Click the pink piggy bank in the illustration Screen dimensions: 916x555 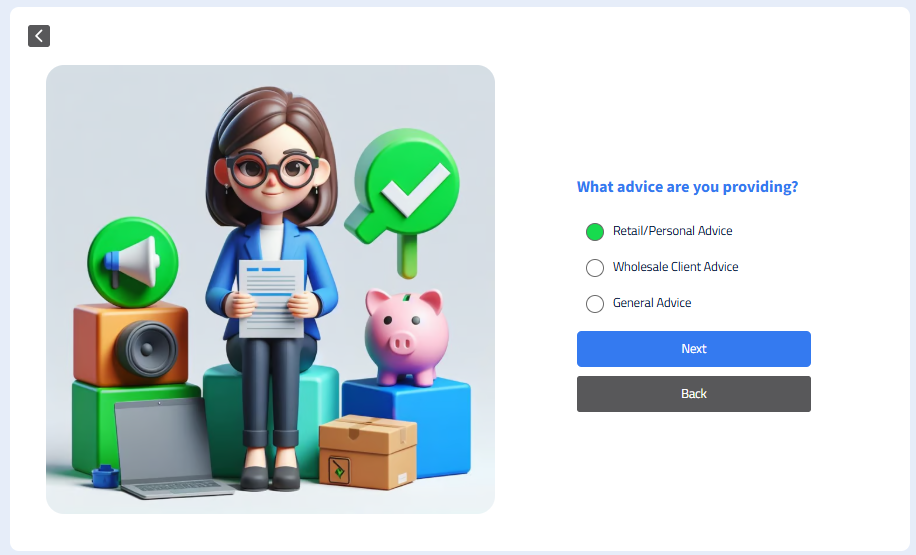pos(407,338)
